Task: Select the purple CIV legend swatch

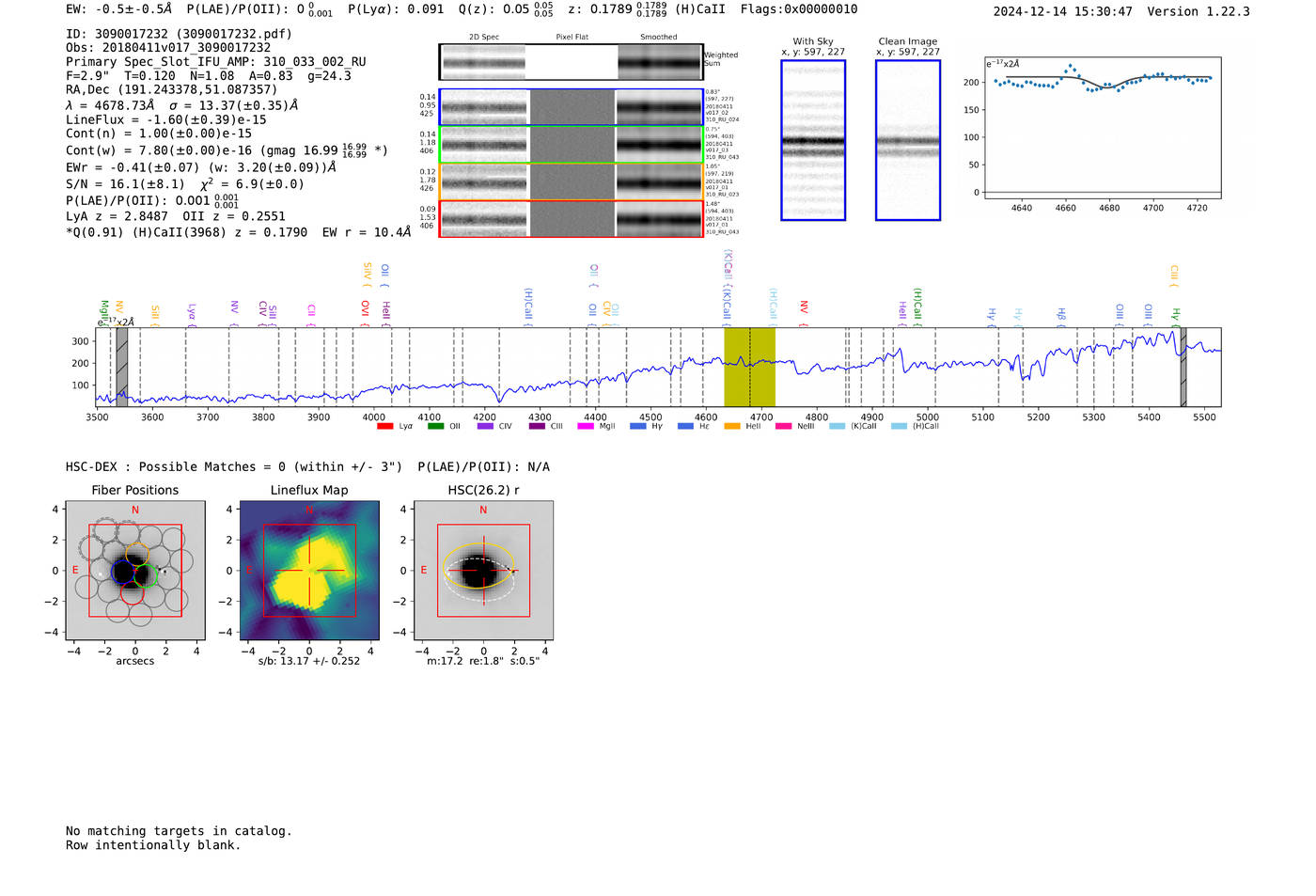Action: (x=485, y=427)
